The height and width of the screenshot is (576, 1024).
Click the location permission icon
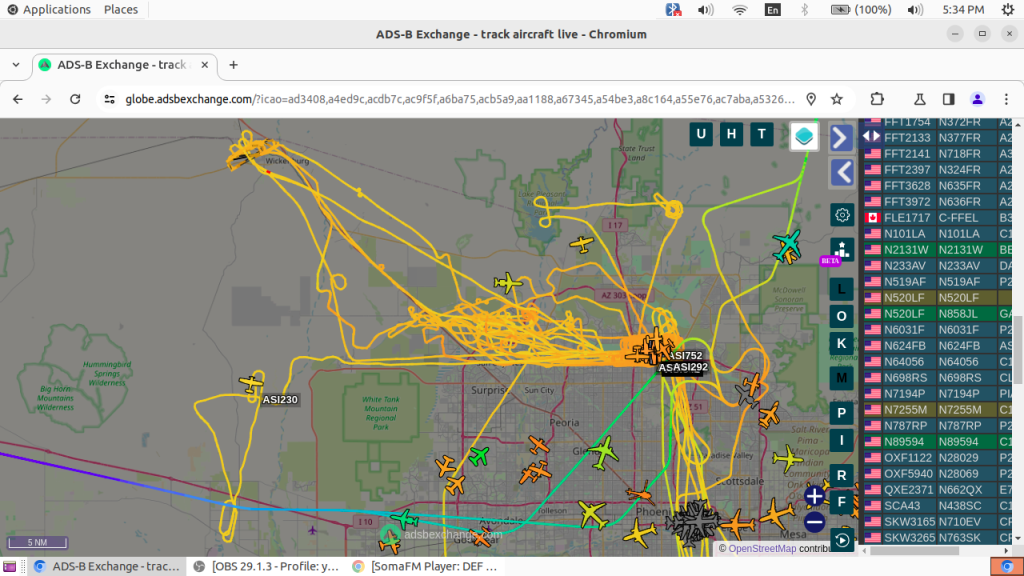point(811,99)
